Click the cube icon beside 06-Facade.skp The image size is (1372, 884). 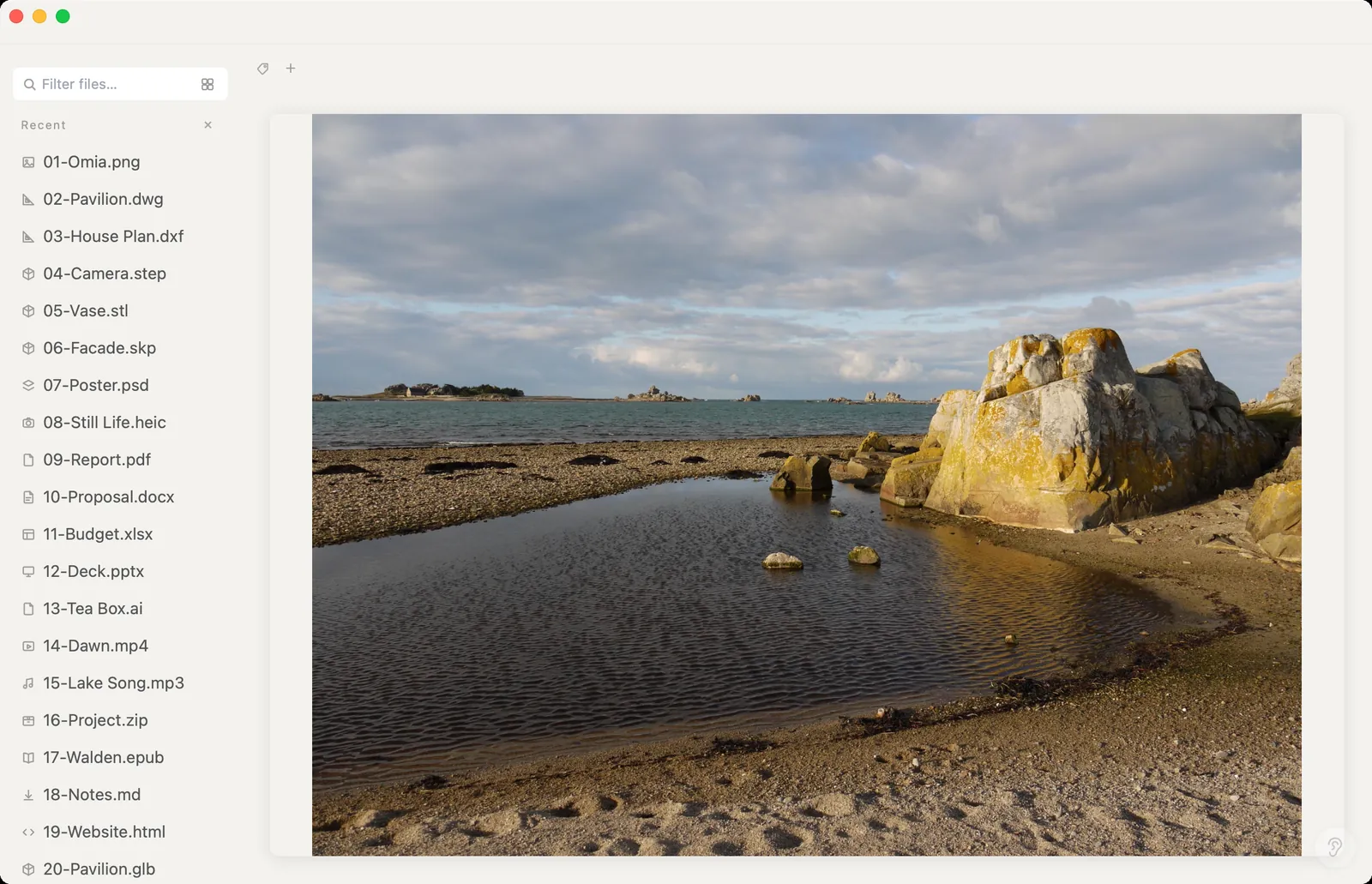point(28,348)
